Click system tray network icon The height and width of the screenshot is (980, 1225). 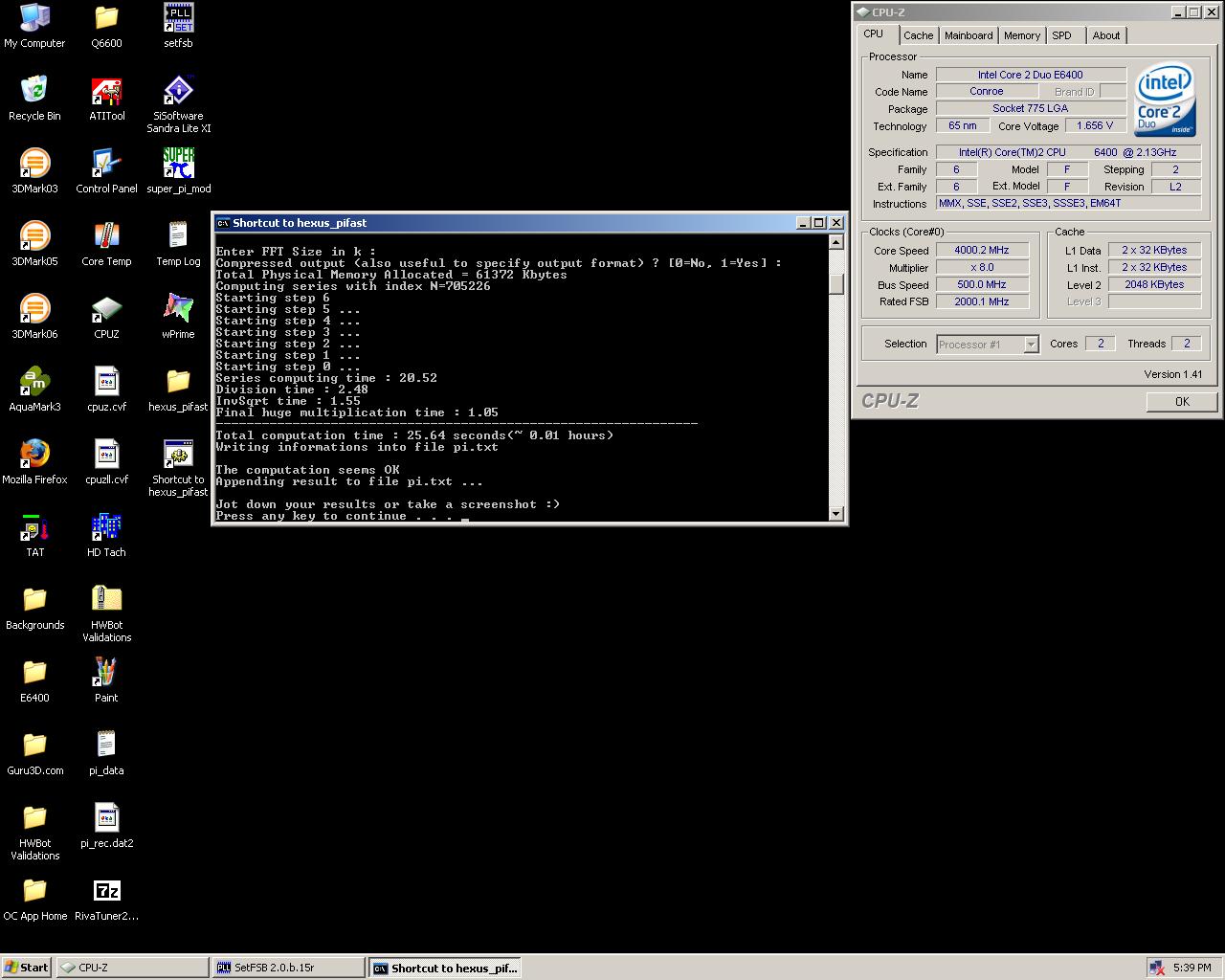[x=1156, y=968]
